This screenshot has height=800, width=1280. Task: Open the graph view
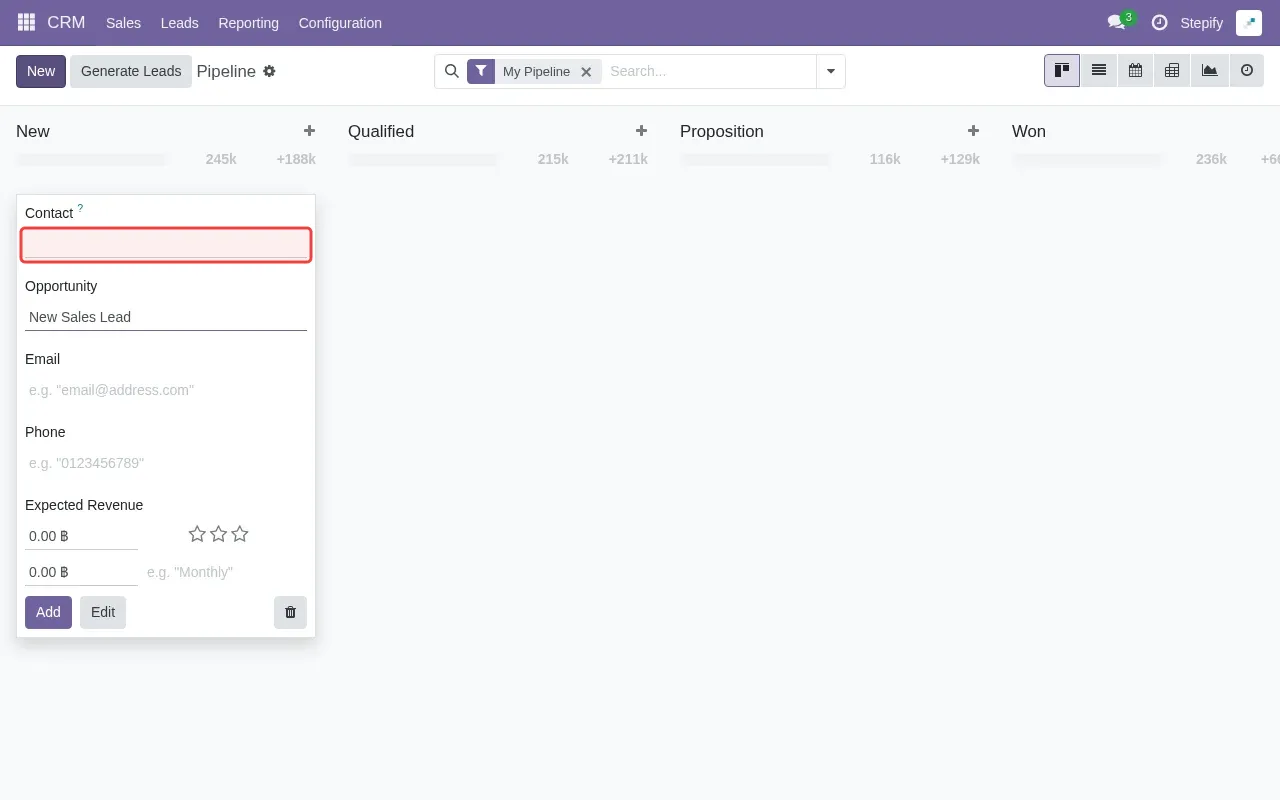tap(1209, 70)
